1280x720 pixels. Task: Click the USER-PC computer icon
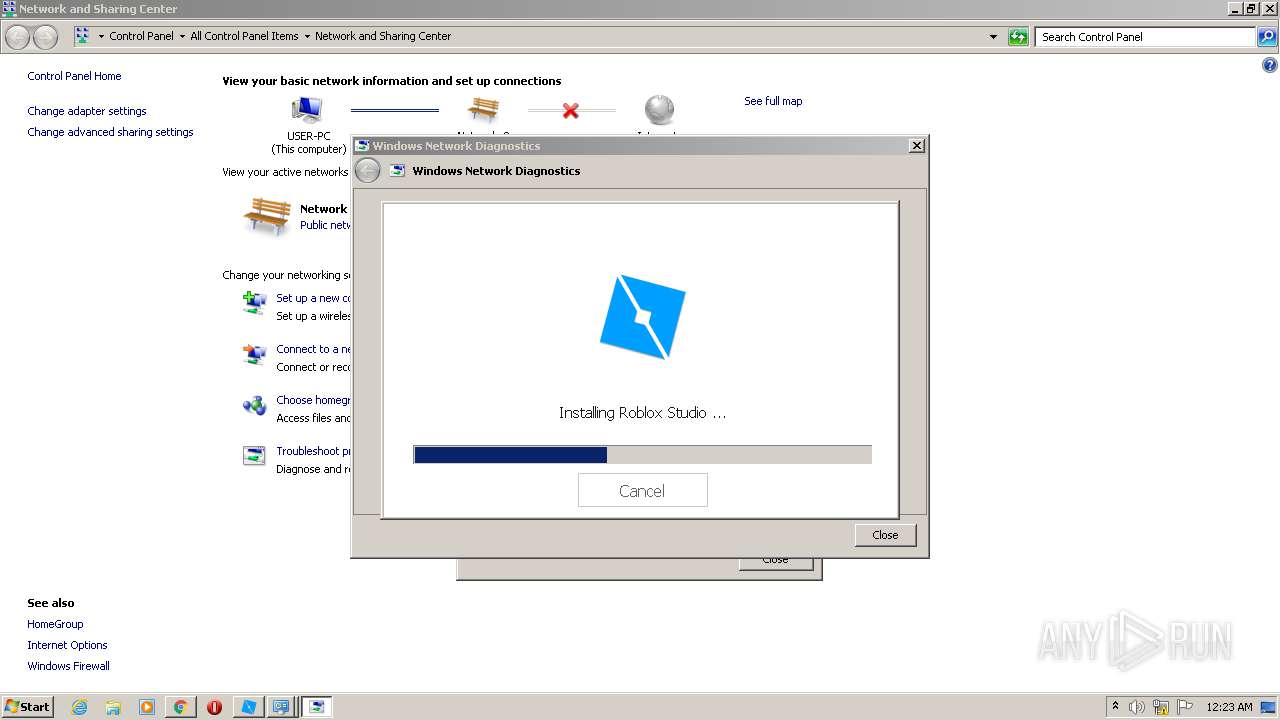click(x=307, y=110)
